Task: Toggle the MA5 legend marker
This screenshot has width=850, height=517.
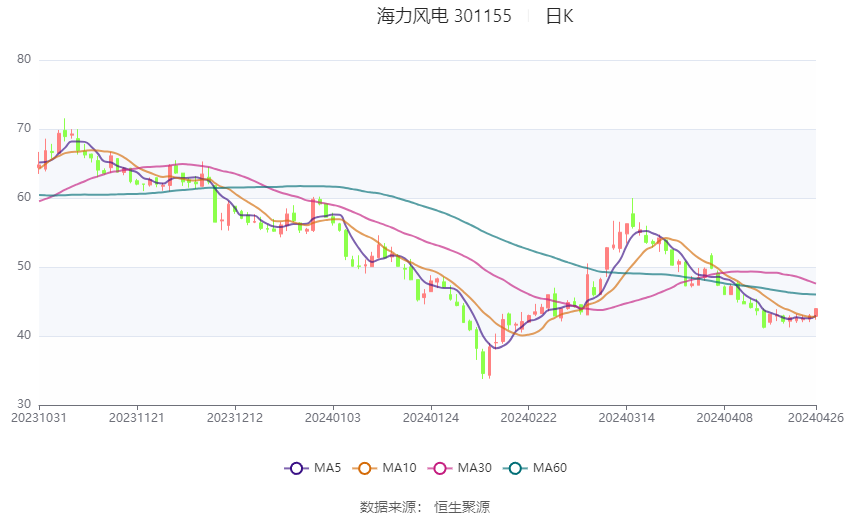Action: pyautogui.click(x=296, y=468)
